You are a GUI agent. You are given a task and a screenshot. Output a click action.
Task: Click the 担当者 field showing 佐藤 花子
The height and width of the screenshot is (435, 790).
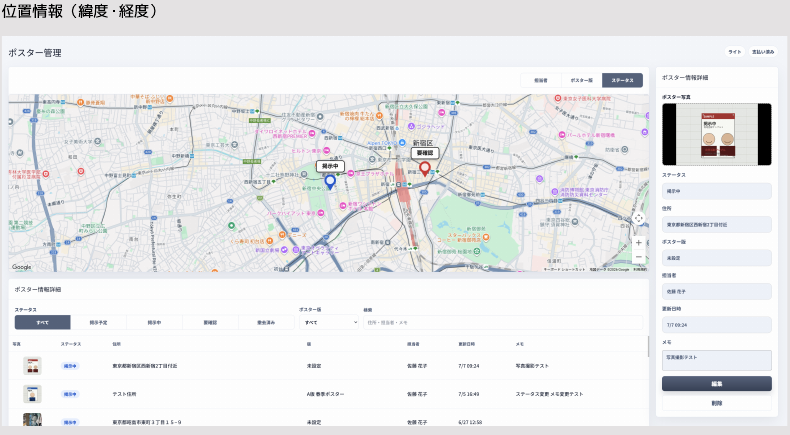[716, 292]
